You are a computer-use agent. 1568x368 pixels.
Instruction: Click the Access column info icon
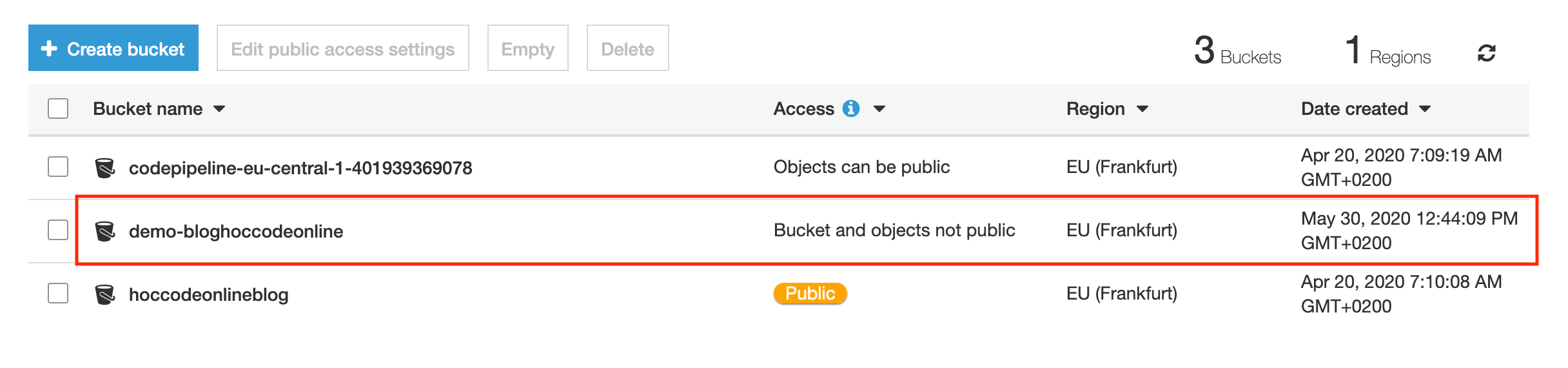[851, 108]
